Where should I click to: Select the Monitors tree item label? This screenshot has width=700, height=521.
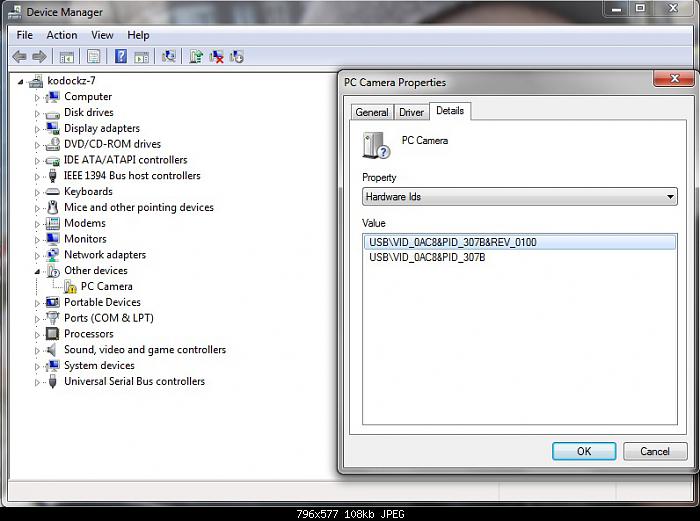[85, 239]
